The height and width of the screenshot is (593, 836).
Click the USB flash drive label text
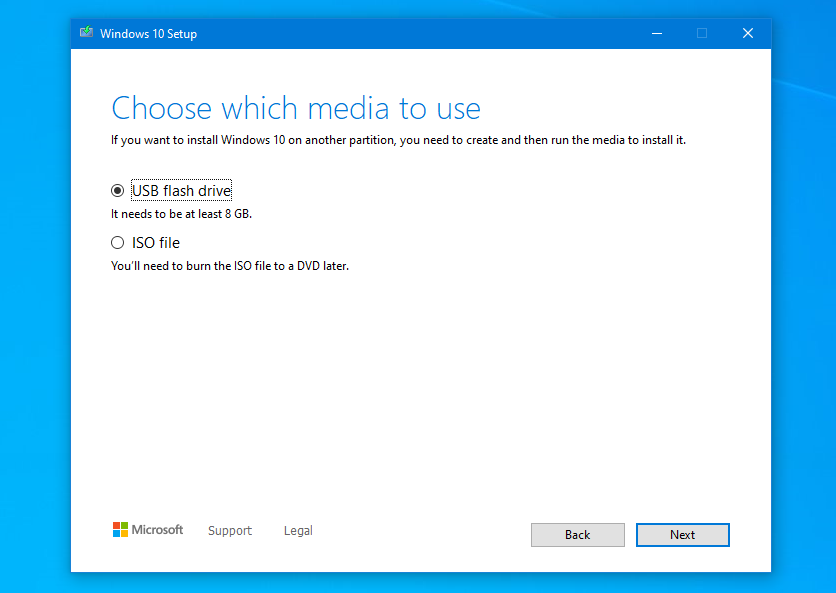pyautogui.click(x=181, y=190)
